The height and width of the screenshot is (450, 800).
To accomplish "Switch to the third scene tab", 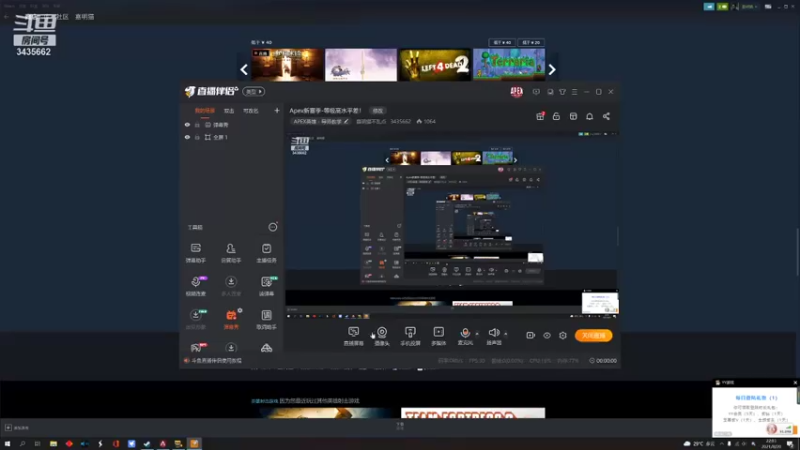I will click(x=251, y=111).
